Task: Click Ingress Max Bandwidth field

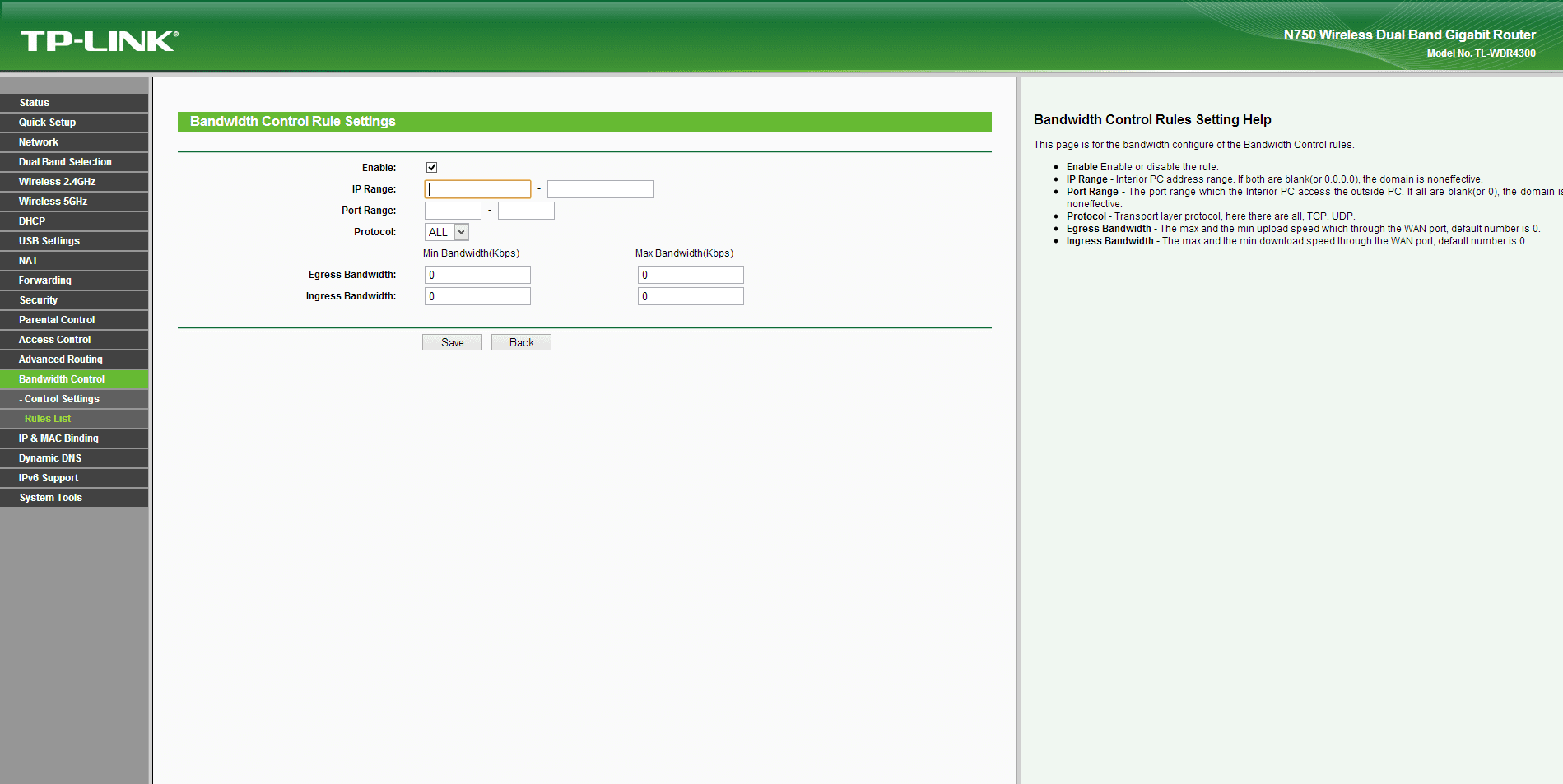Action: (691, 296)
